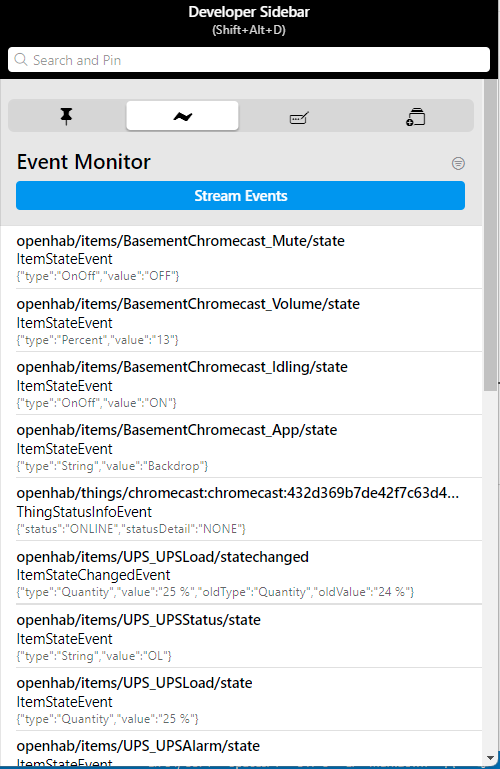Click the magnifier icon in search bar
The height and width of the screenshot is (769, 500).
(21, 60)
